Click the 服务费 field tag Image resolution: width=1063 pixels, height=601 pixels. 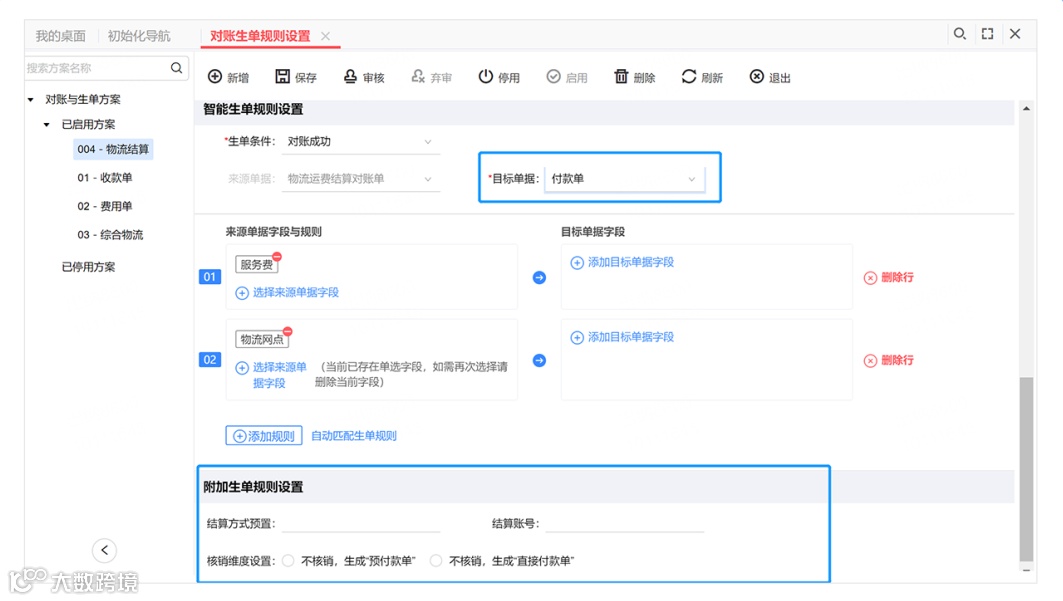coord(257,265)
